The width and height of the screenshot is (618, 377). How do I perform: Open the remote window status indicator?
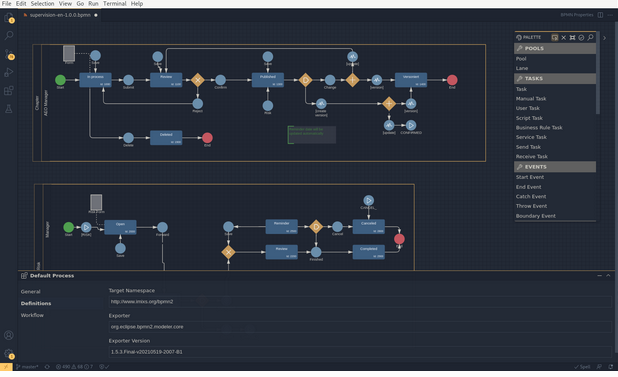6,367
